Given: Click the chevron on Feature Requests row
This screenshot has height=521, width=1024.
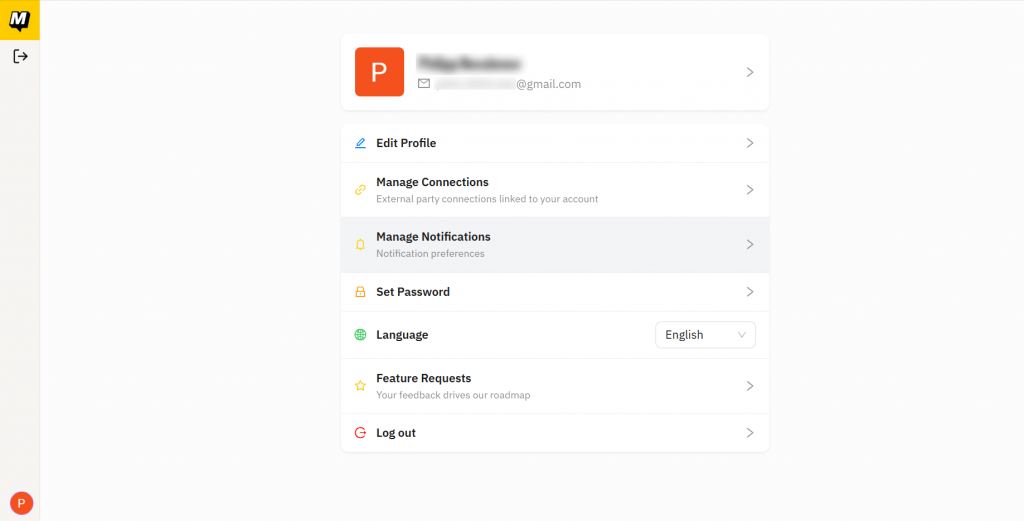Looking at the screenshot, I should click(750, 386).
